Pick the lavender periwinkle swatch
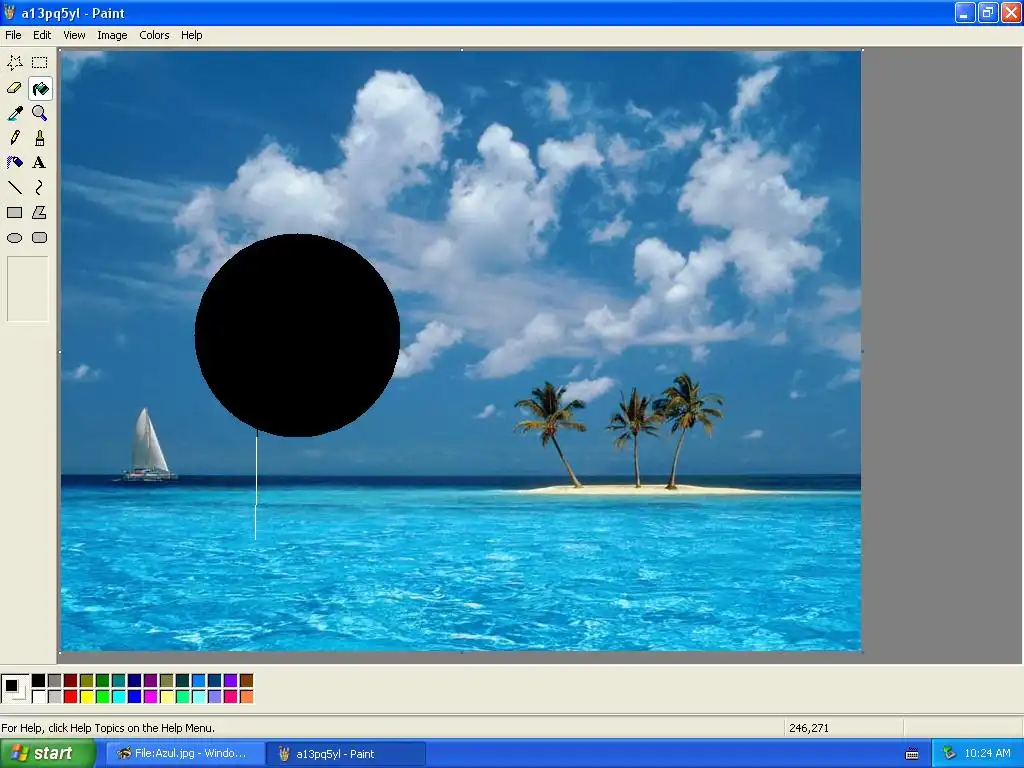The width and height of the screenshot is (1024, 768). (x=214, y=697)
